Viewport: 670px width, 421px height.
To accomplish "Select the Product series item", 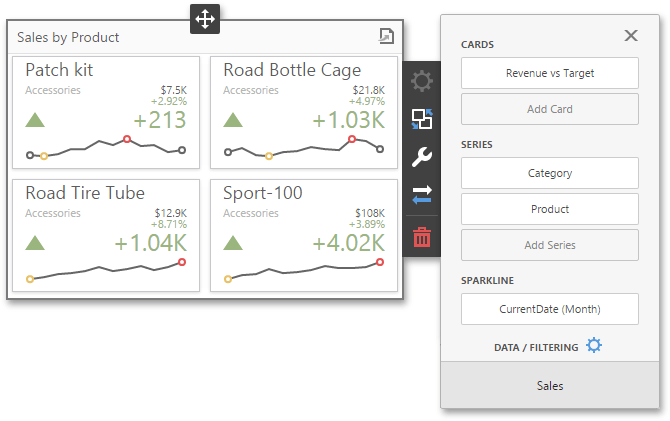I will (550, 209).
